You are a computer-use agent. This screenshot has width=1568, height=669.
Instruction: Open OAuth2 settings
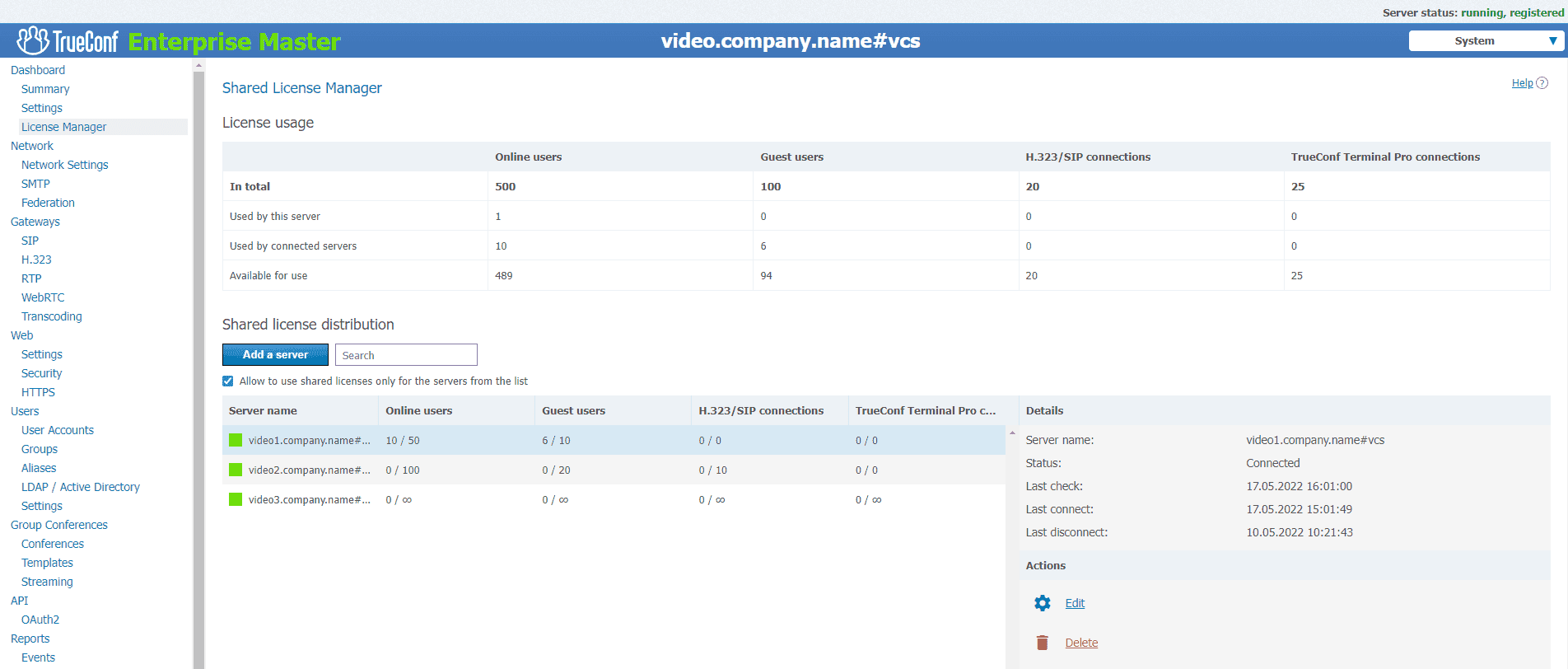40,620
